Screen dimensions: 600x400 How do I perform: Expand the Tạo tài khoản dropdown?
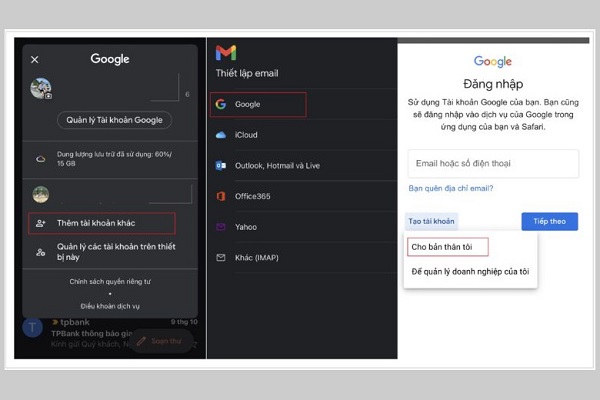[x=431, y=221]
